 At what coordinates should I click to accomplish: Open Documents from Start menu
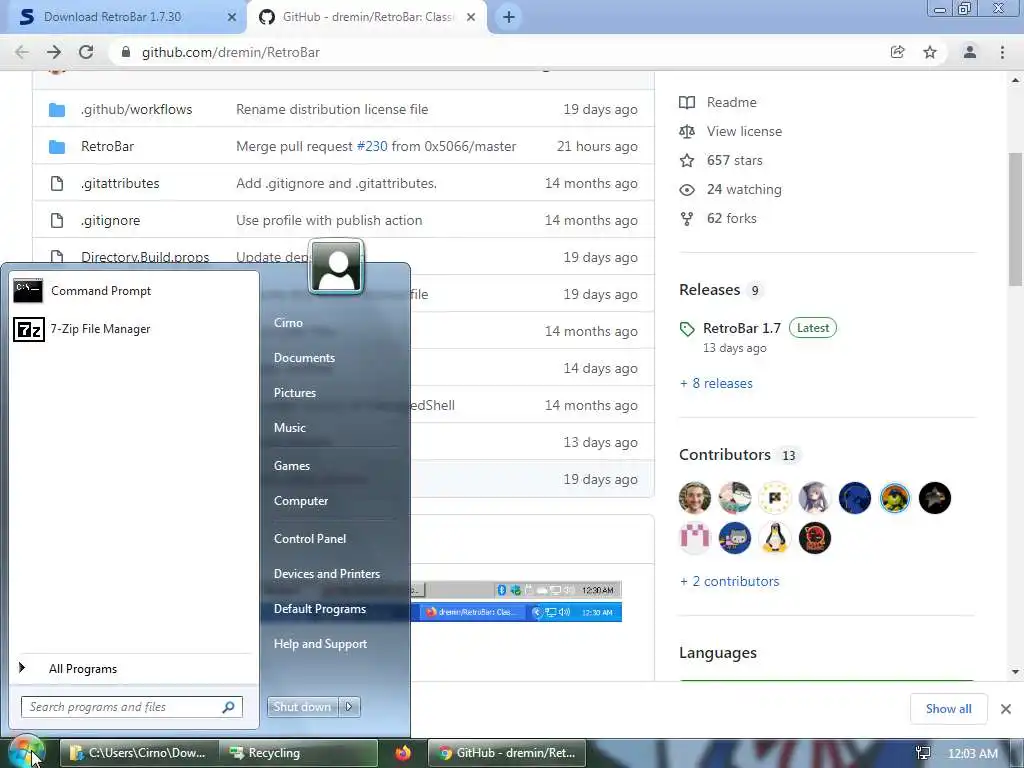[x=304, y=358]
